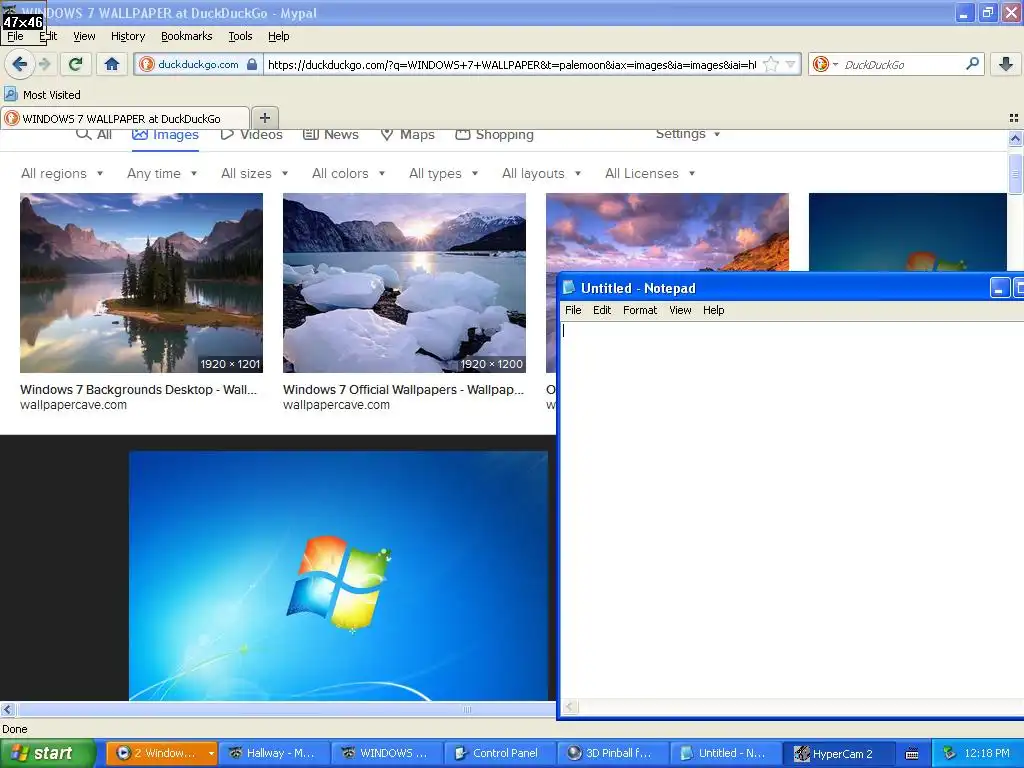Click the DuckDuckGo favicon in address bar

(147, 64)
